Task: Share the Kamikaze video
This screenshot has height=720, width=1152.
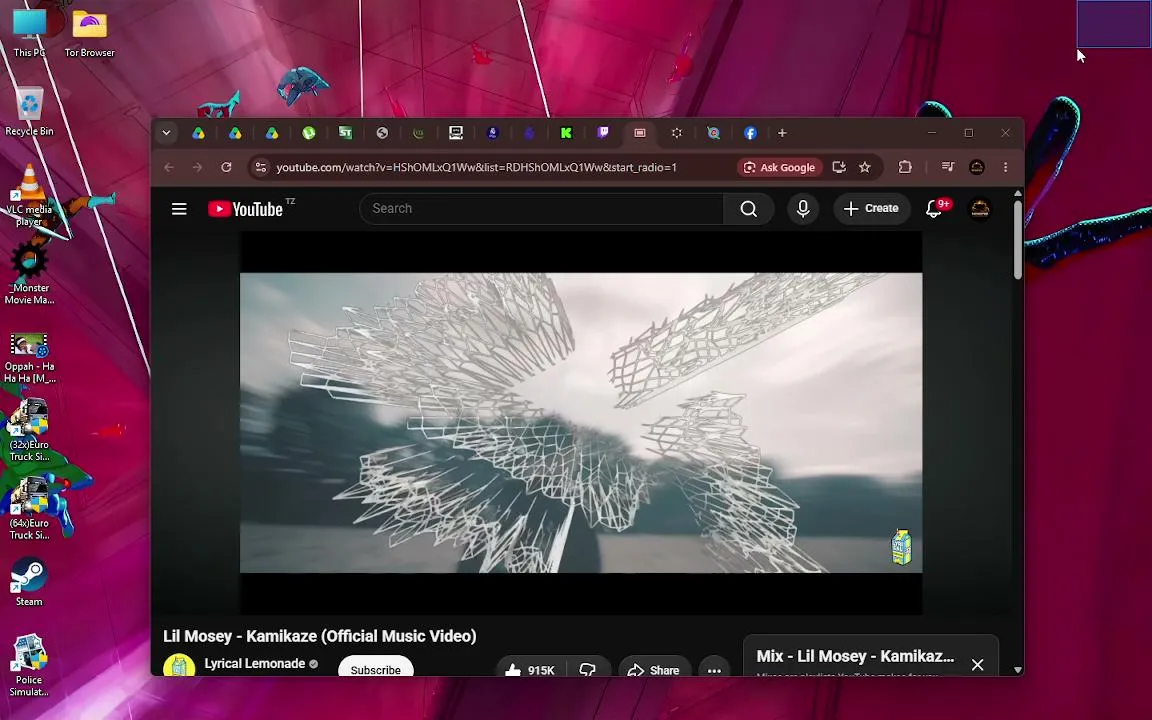Action: coord(654,670)
